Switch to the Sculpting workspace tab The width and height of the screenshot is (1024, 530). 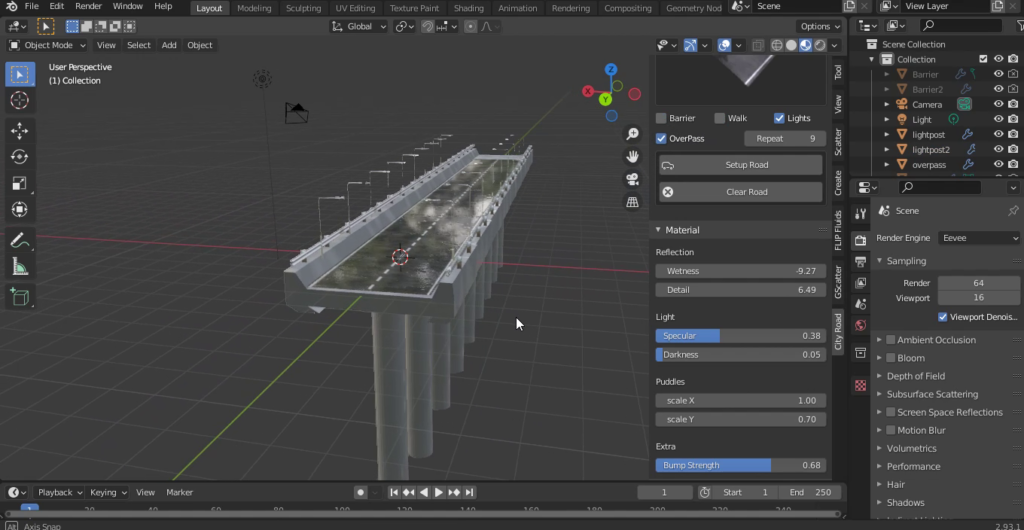pos(303,8)
